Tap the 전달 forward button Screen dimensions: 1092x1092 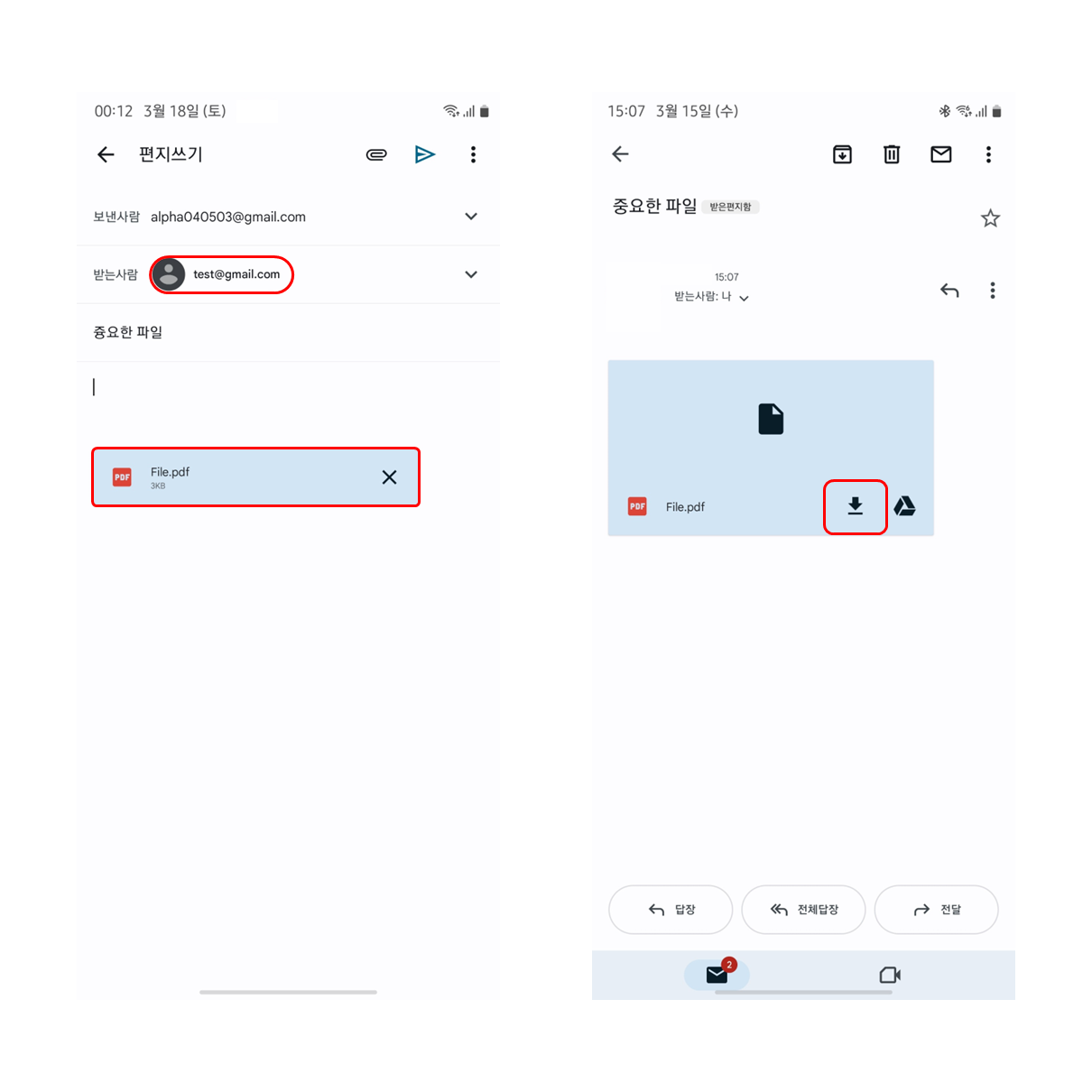tap(936, 910)
